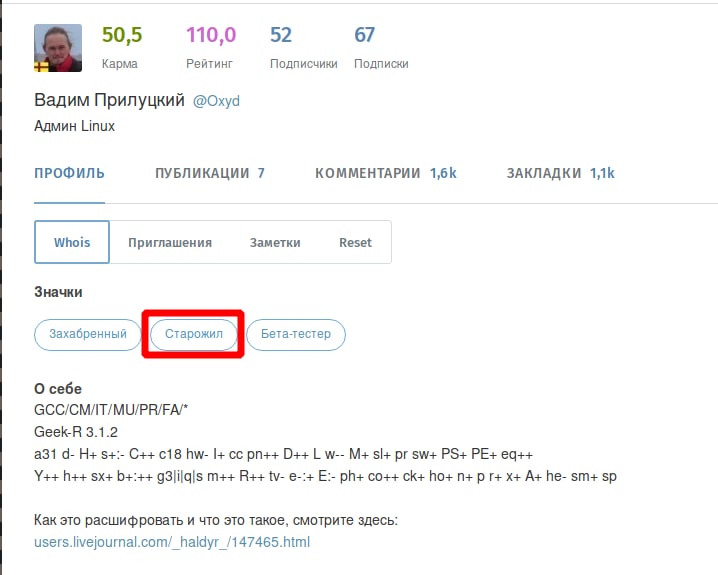This screenshot has width=718, height=575.
Task: Click the 110,0 rating value
Action: pos(211,35)
